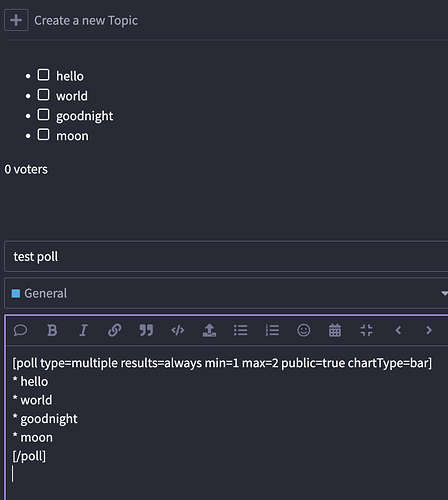This screenshot has width=448, height=500.
Task: Insert a numbered list
Action: (x=272, y=330)
